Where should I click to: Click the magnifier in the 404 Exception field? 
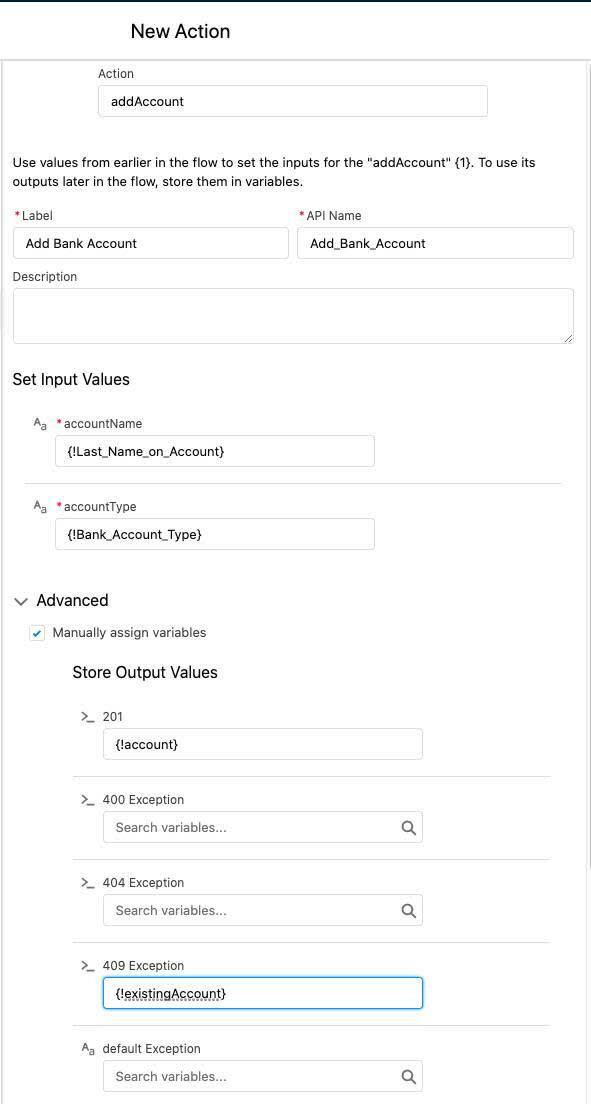pyautogui.click(x=408, y=910)
